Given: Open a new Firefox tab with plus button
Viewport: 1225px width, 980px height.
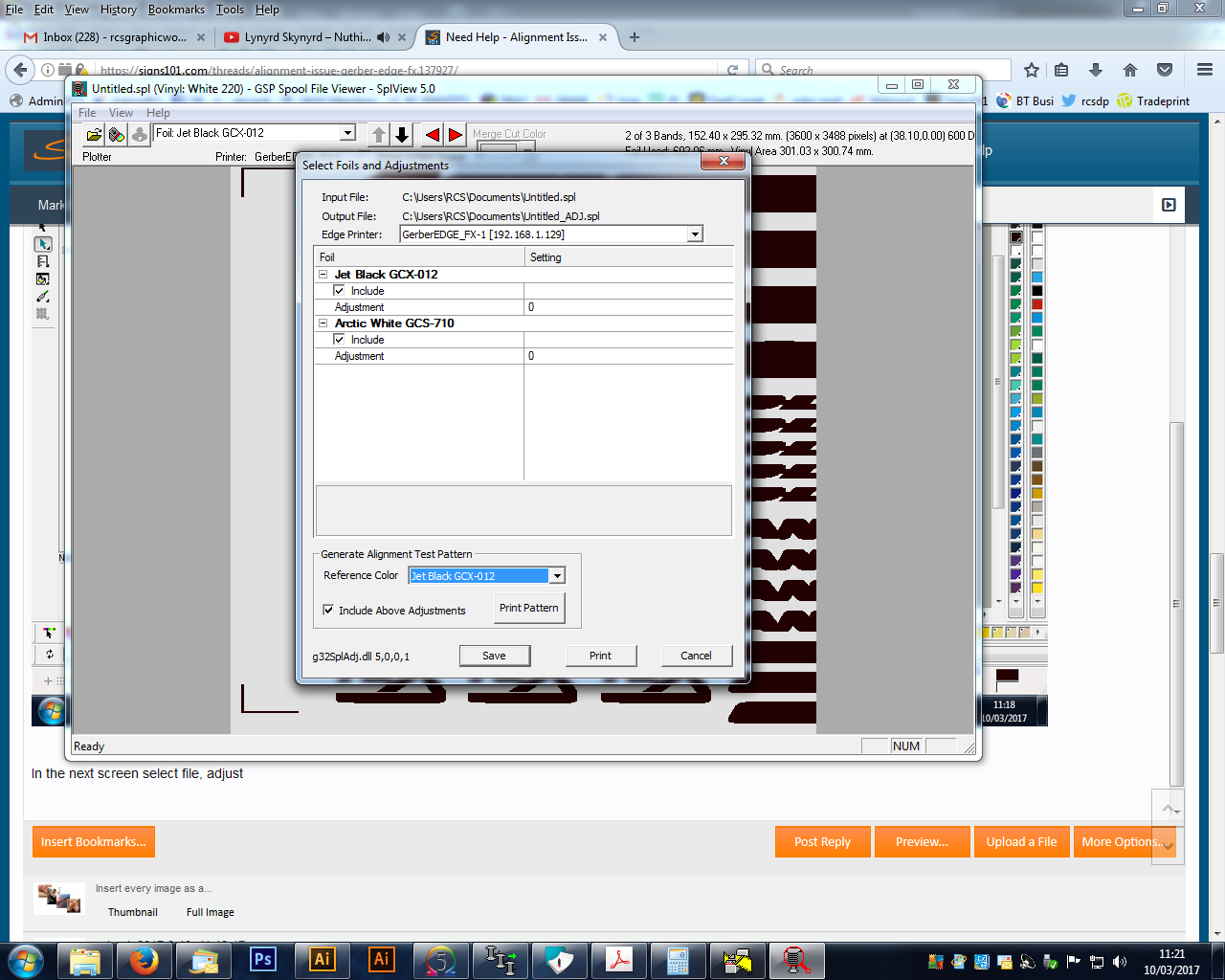Looking at the screenshot, I should 634,37.
